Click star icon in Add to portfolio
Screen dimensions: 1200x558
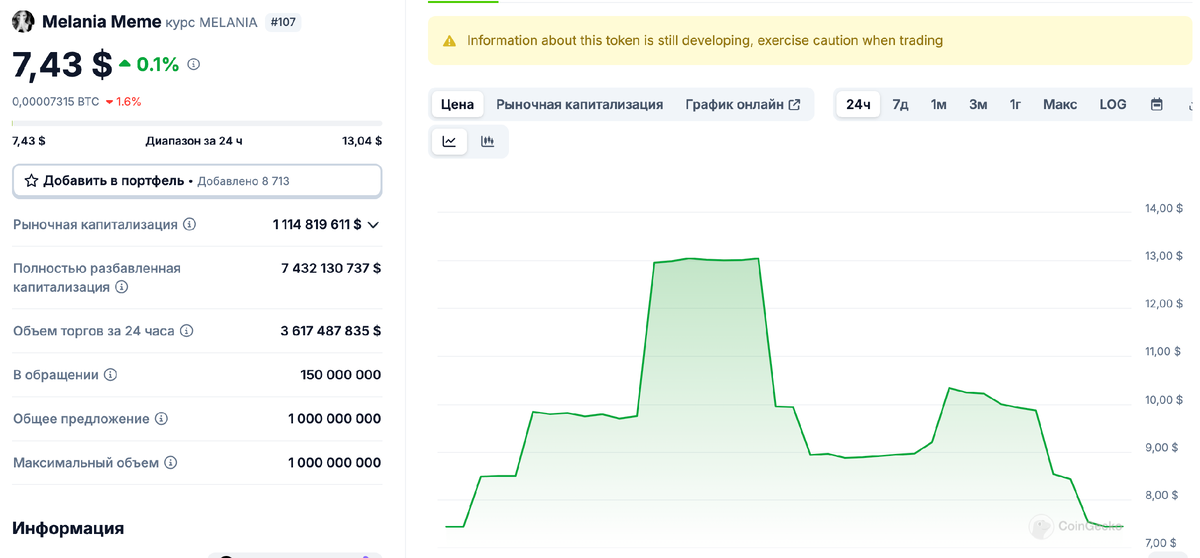[x=31, y=181]
